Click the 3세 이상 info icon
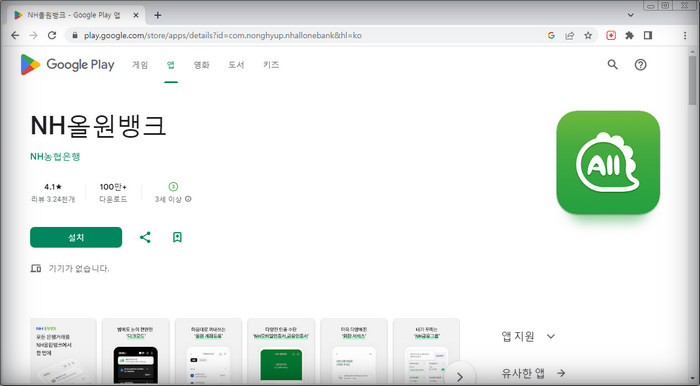700x386 pixels. coord(188,199)
